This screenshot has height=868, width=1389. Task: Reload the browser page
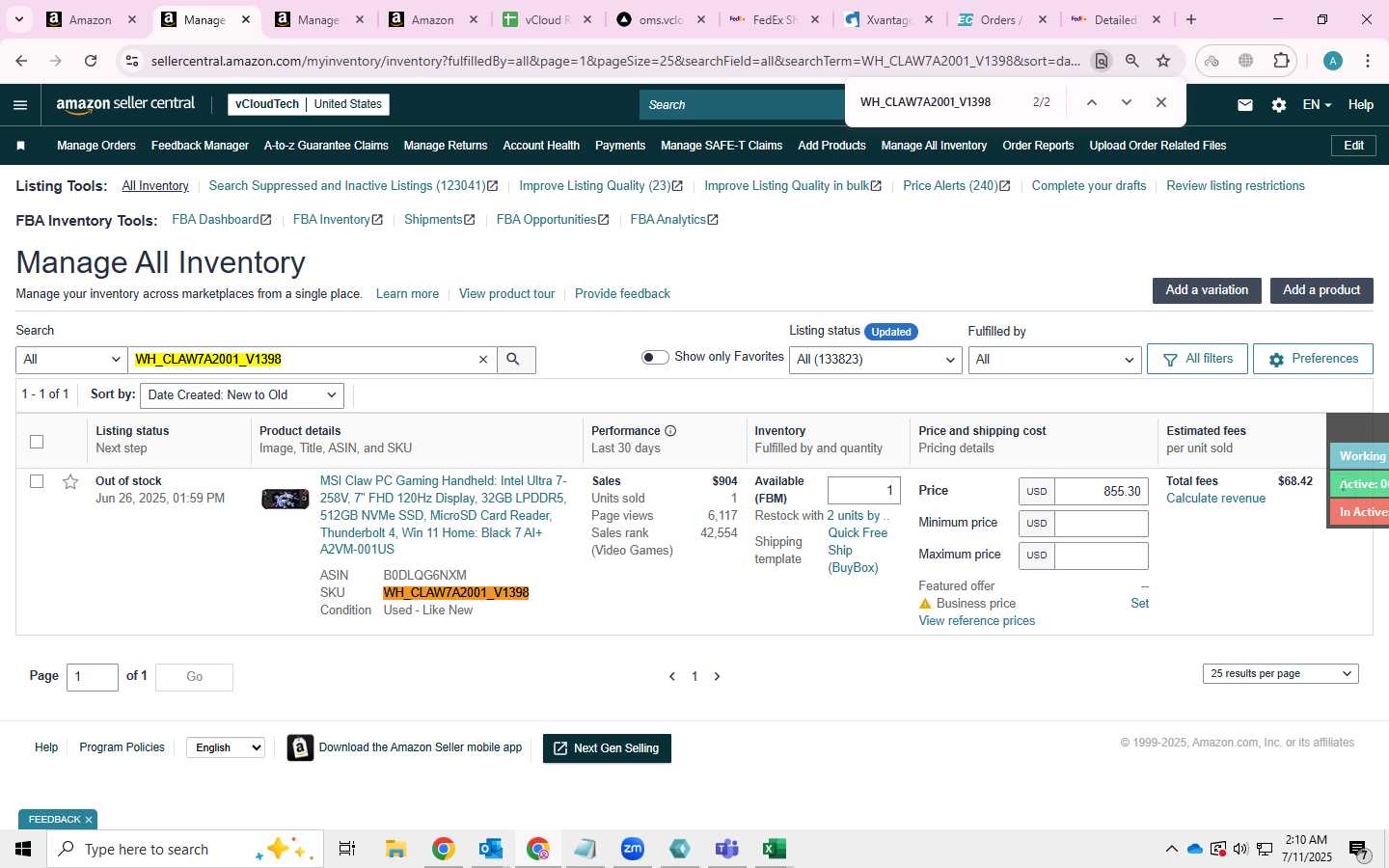coord(91,61)
